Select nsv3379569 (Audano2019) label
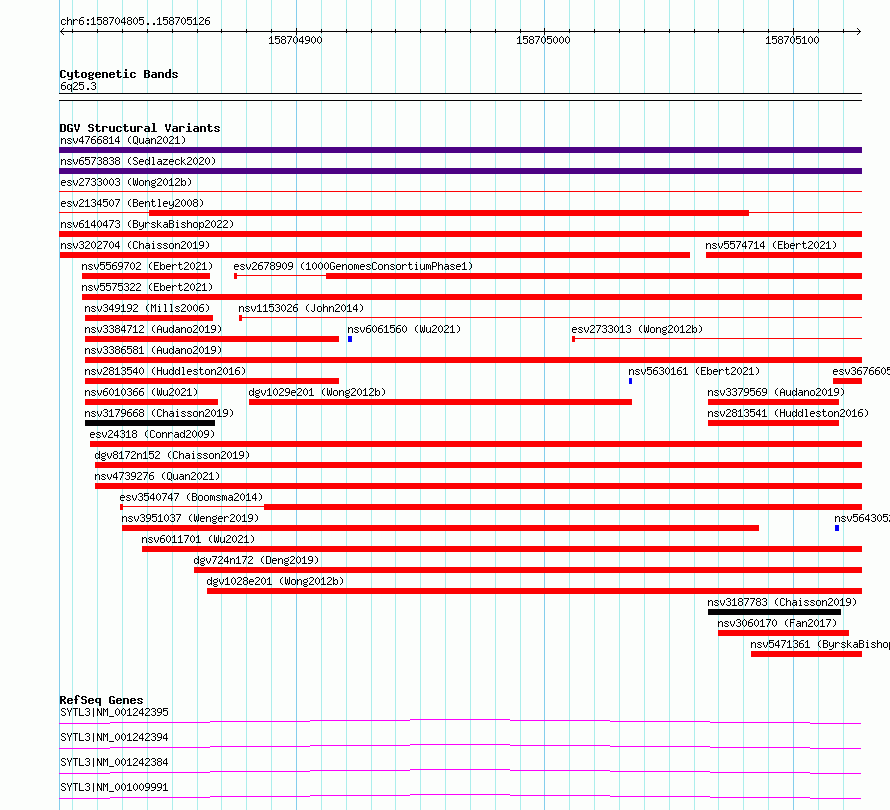The width and height of the screenshot is (890, 810). pos(776,392)
